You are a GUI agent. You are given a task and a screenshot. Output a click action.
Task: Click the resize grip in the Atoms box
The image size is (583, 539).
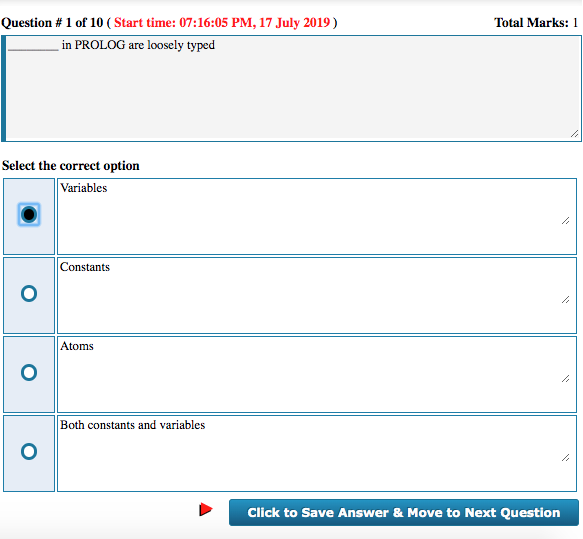(566, 379)
